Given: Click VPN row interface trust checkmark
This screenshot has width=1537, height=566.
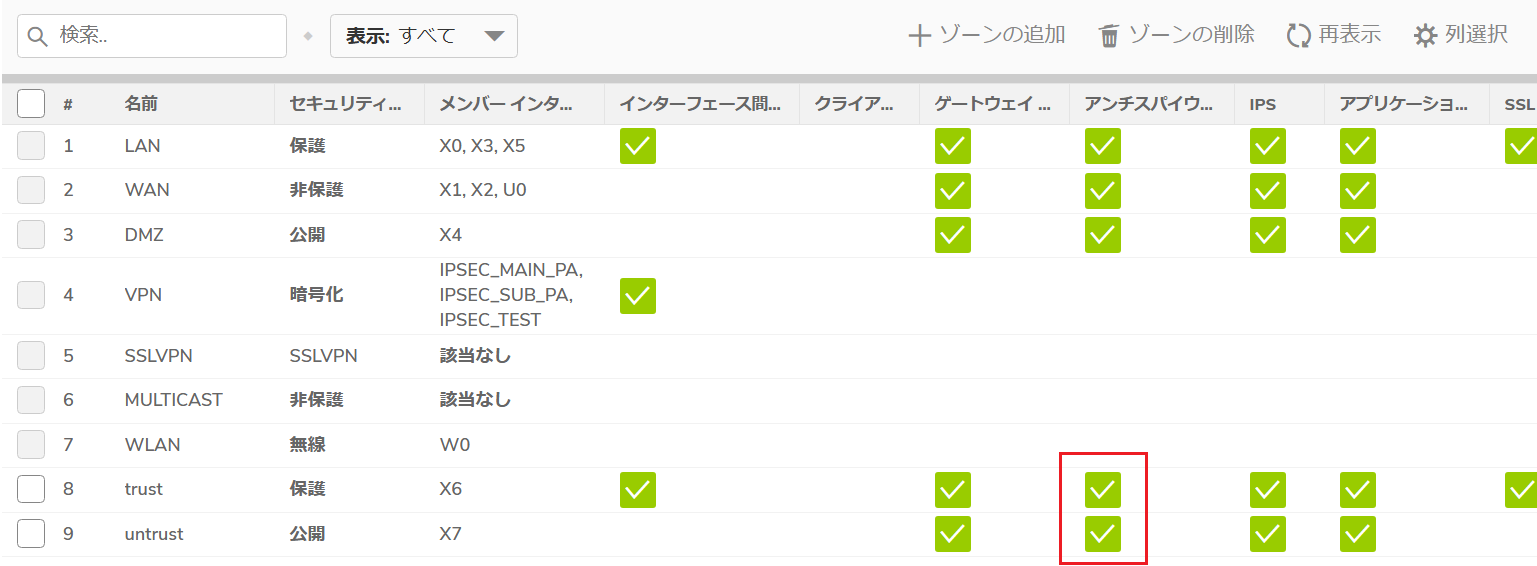Looking at the screenshot, I should 638,296.
